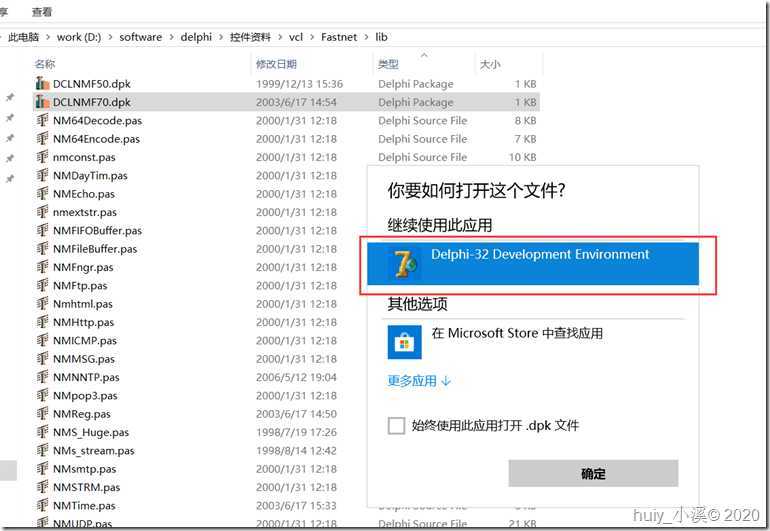
Task: Click Delphi Source File type of NM64Encode.pas
Action: tap(422, 139)
